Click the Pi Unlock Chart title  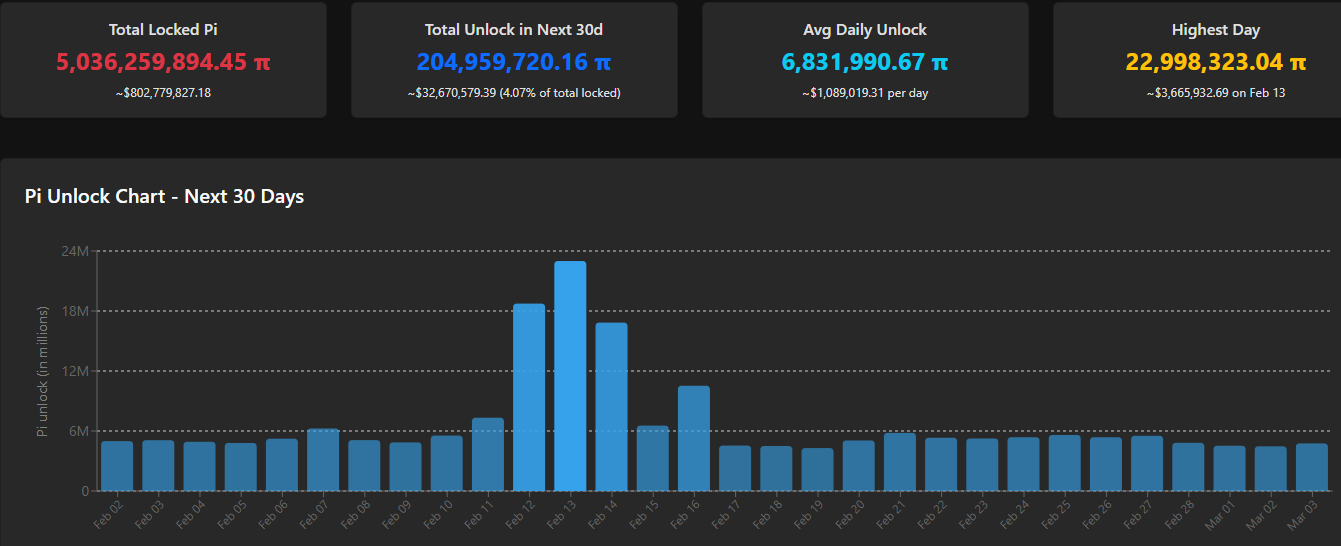pyautogui.click(x=164, y=196)
